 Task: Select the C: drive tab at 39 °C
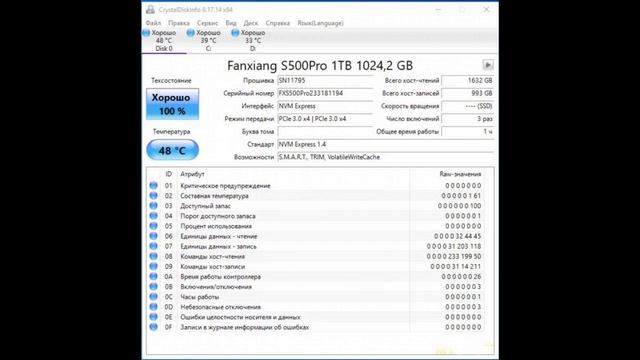point(208,40)
